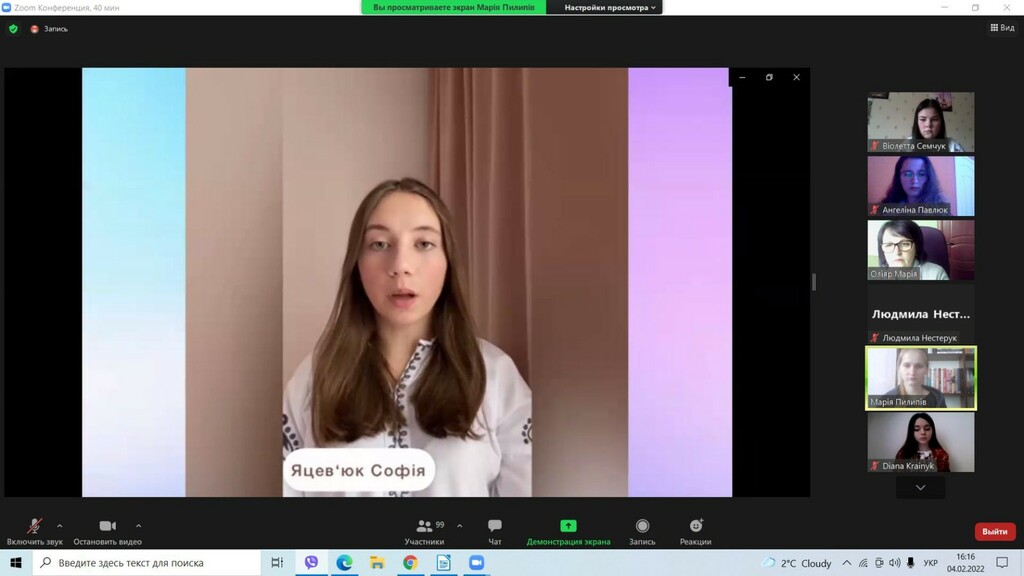
Task: Click the green Share Screen icon
Action: coord(568,526)
